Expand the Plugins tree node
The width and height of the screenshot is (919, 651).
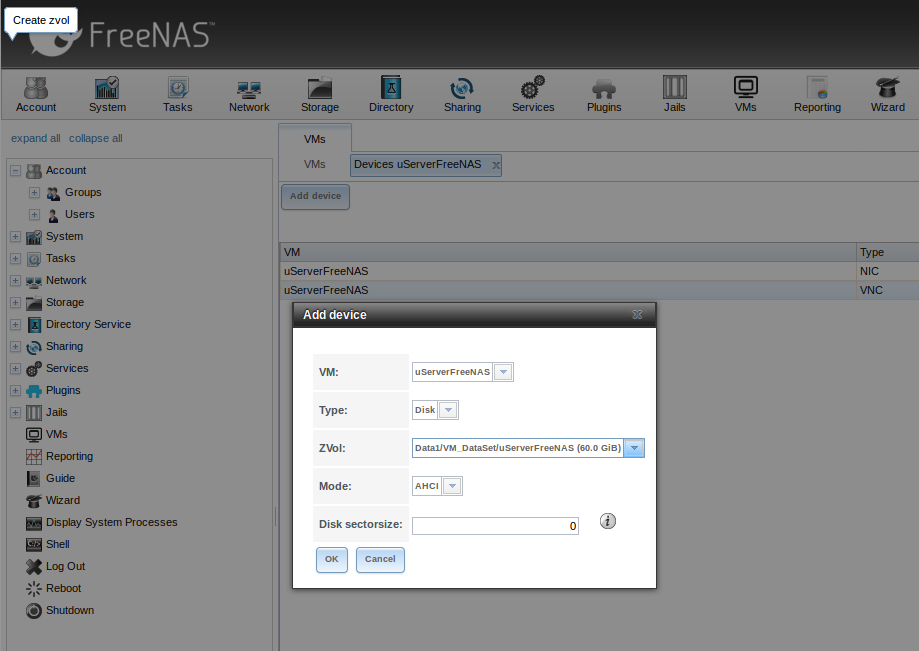click(x=16, y=391)
